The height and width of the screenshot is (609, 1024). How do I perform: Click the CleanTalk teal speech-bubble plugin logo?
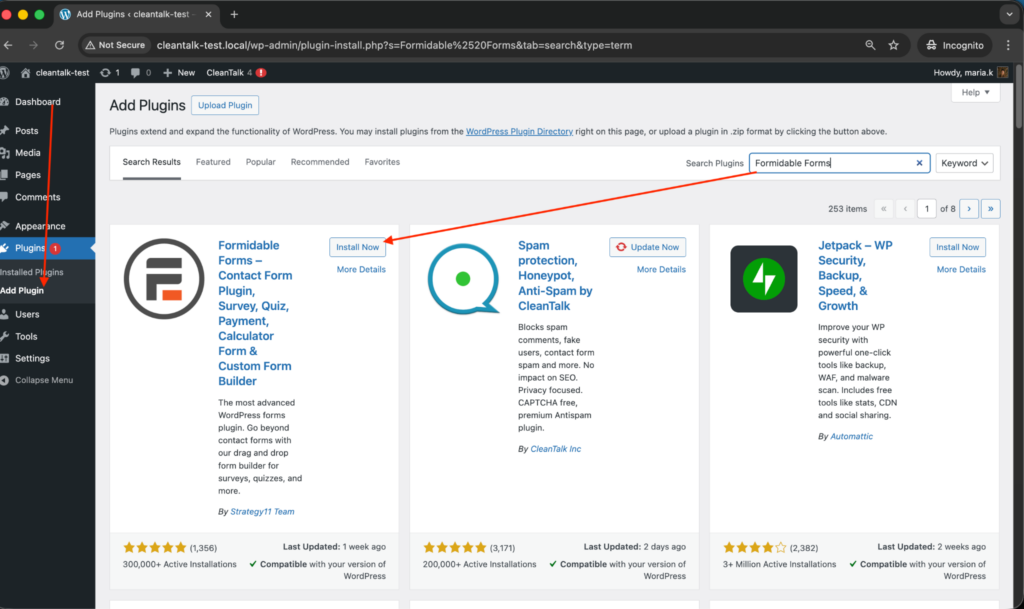click(463, 278)
